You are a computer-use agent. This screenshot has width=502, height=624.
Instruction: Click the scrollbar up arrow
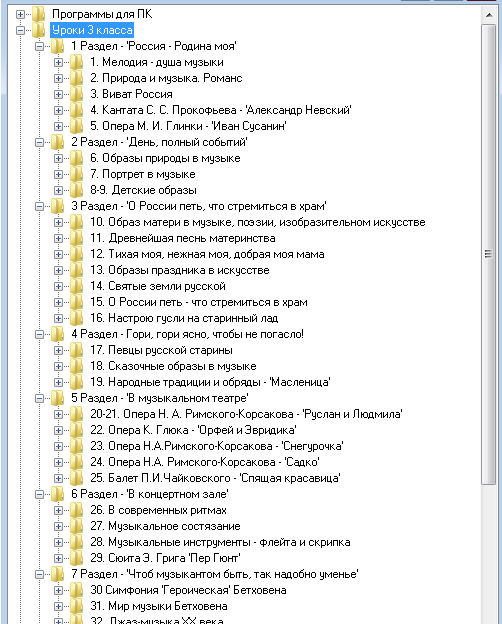[x=489, y=15]
